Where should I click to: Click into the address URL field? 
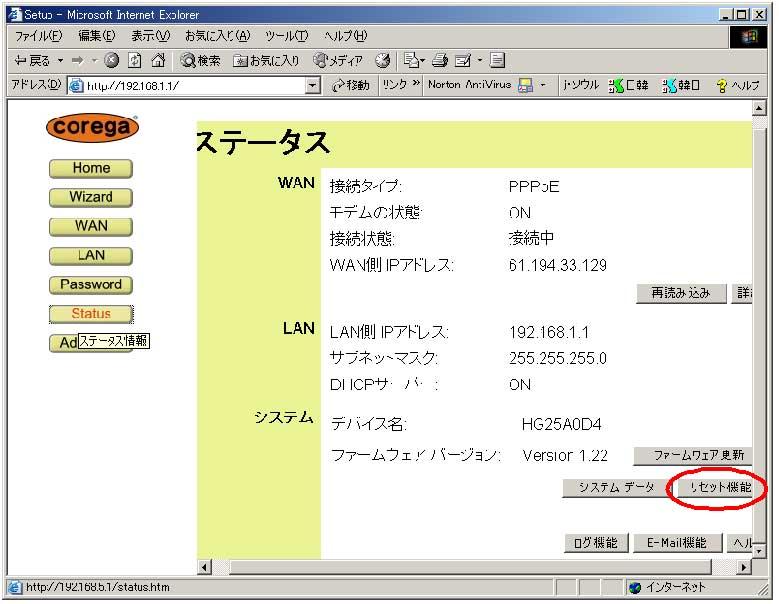pyautogui.click(x=190, y=86)
